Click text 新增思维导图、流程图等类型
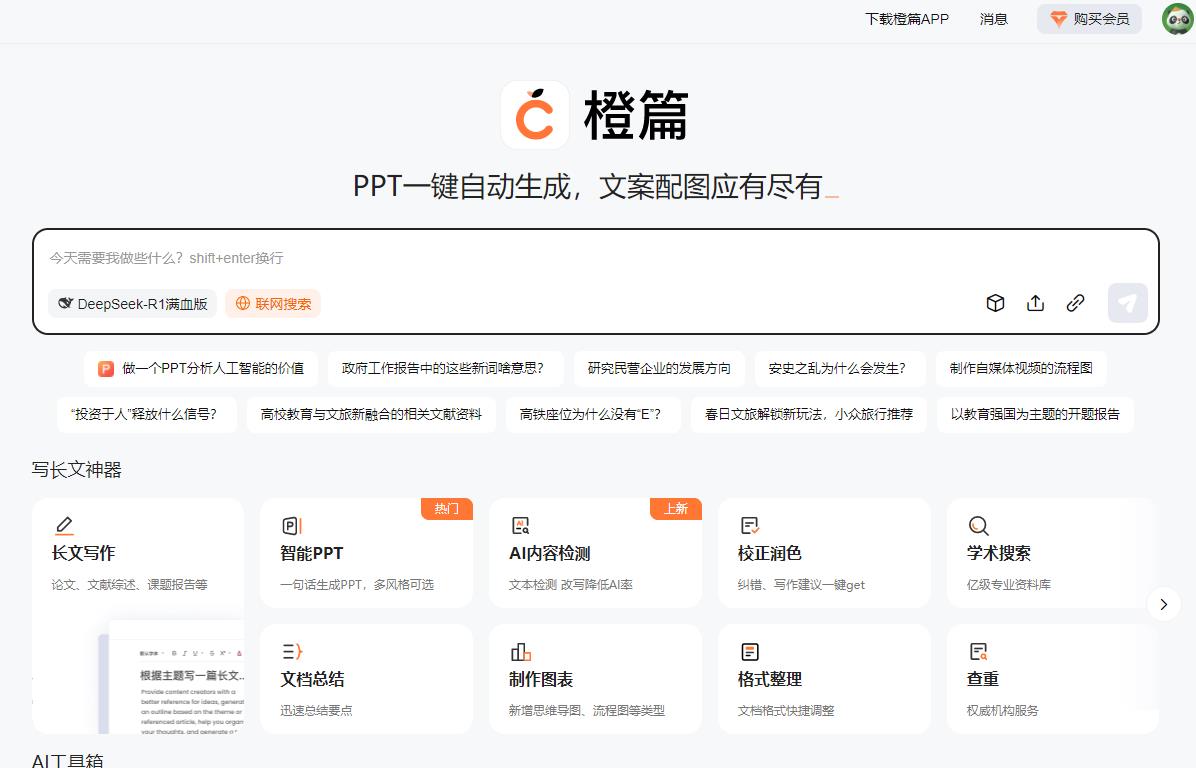Viewport: 1196px width, 768px height. point(587,711)
